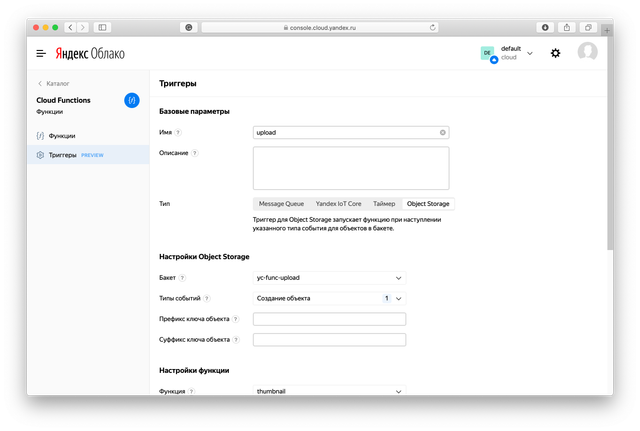Open the user profile avatar
The height and width of the screenshot is (431, 640).
click(587, 52)
